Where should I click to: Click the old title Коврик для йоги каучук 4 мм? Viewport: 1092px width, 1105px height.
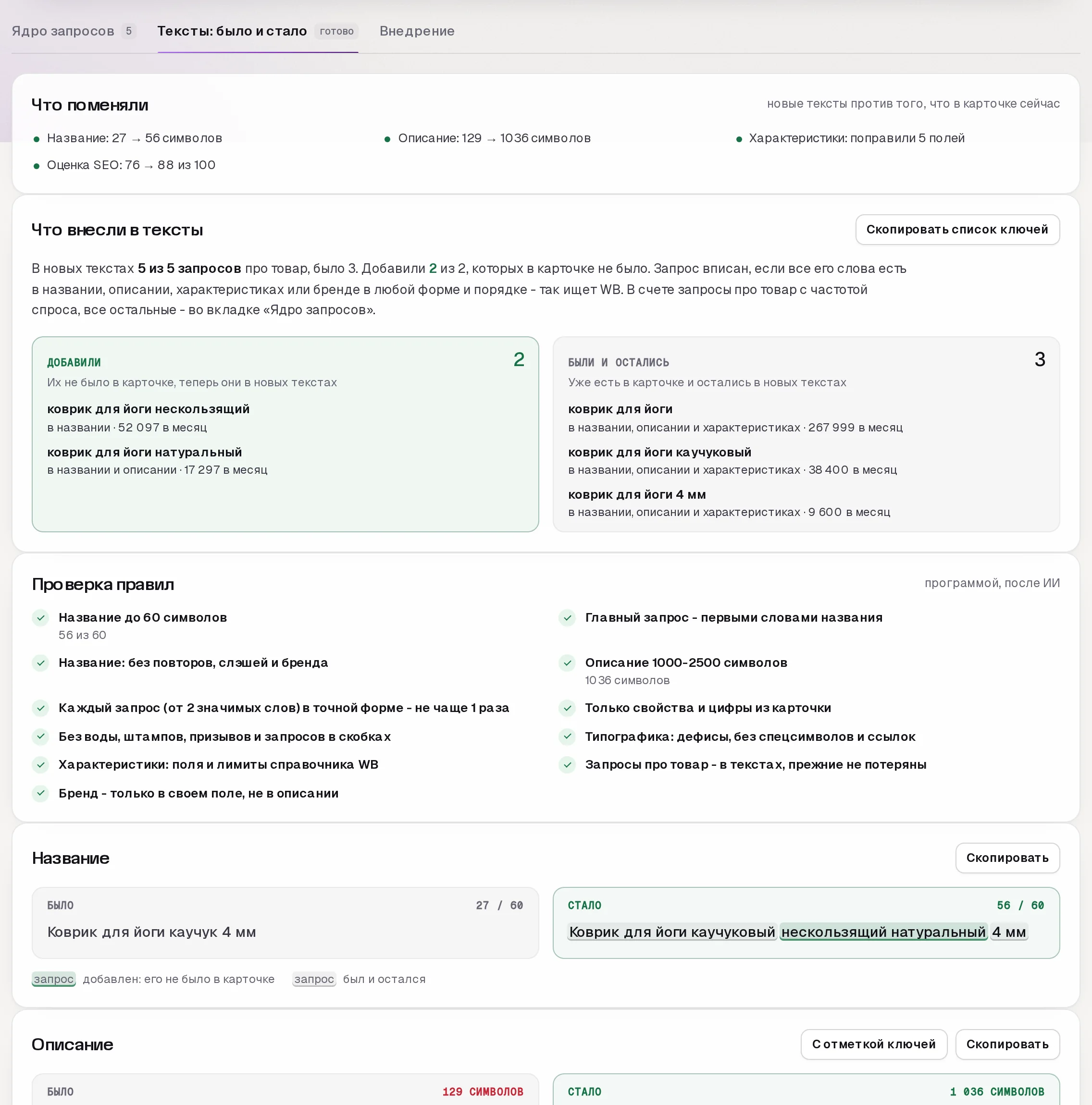pyautogui.click(x=152, y=932)
